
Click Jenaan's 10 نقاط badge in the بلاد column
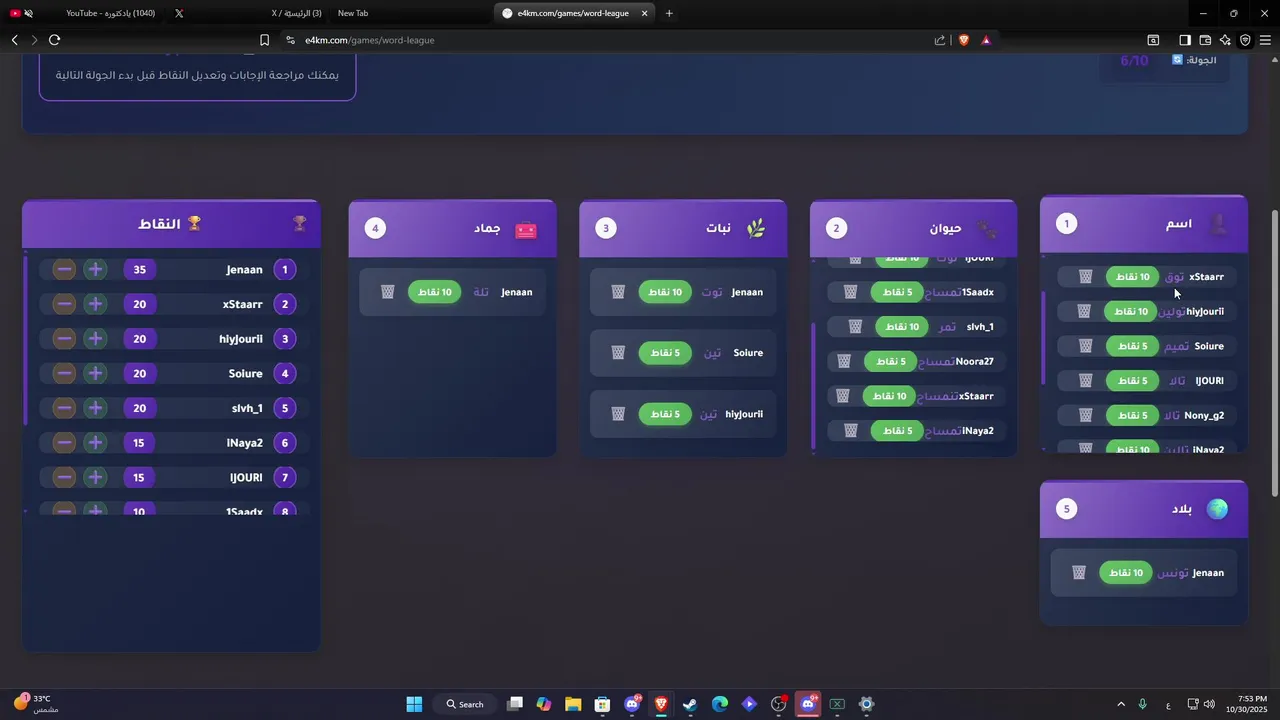point(1125,573)
